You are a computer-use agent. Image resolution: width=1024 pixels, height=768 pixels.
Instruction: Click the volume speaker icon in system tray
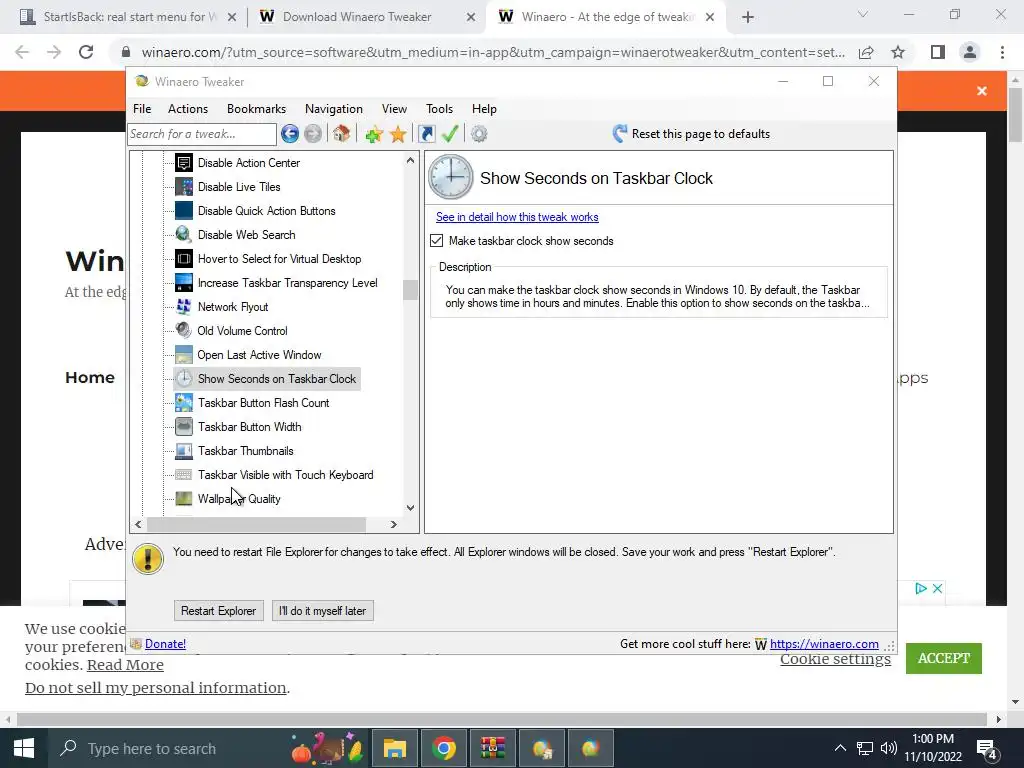click(888, 748)
